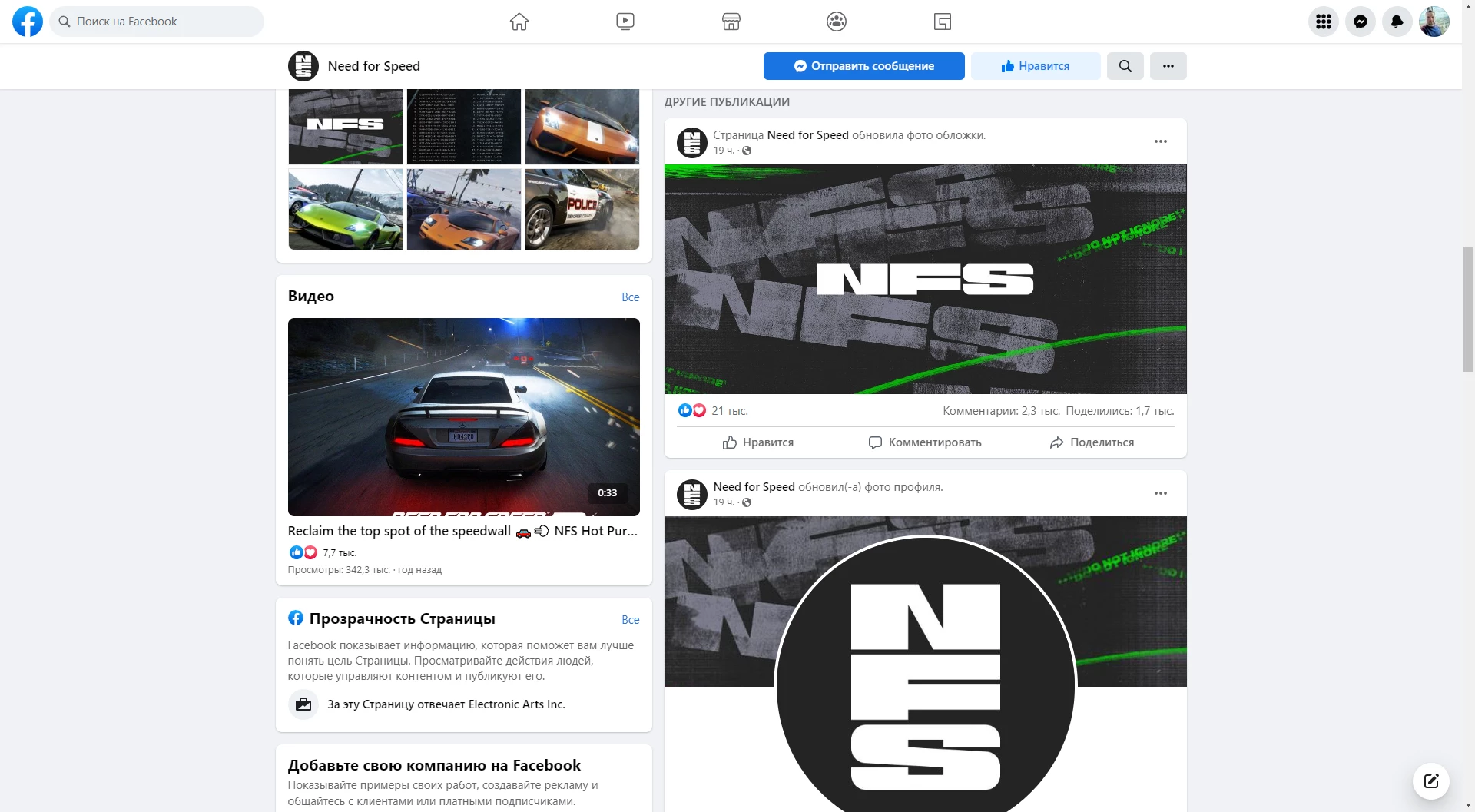The width and height of the screenshot is (1475, 812).
Task: Open the '19 ч.' timestamp on cover photo post
Action: 724,151
